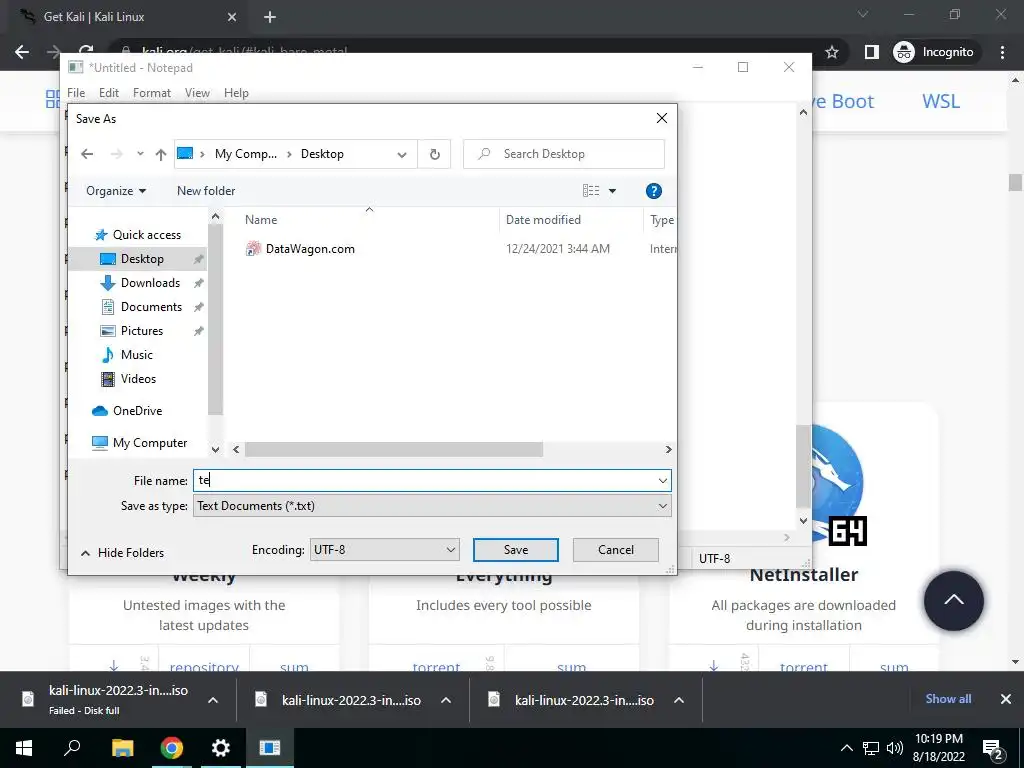The image size is (1024, 768).
Task: Show hidden tray icons chevron
Action: click(846, 748)
